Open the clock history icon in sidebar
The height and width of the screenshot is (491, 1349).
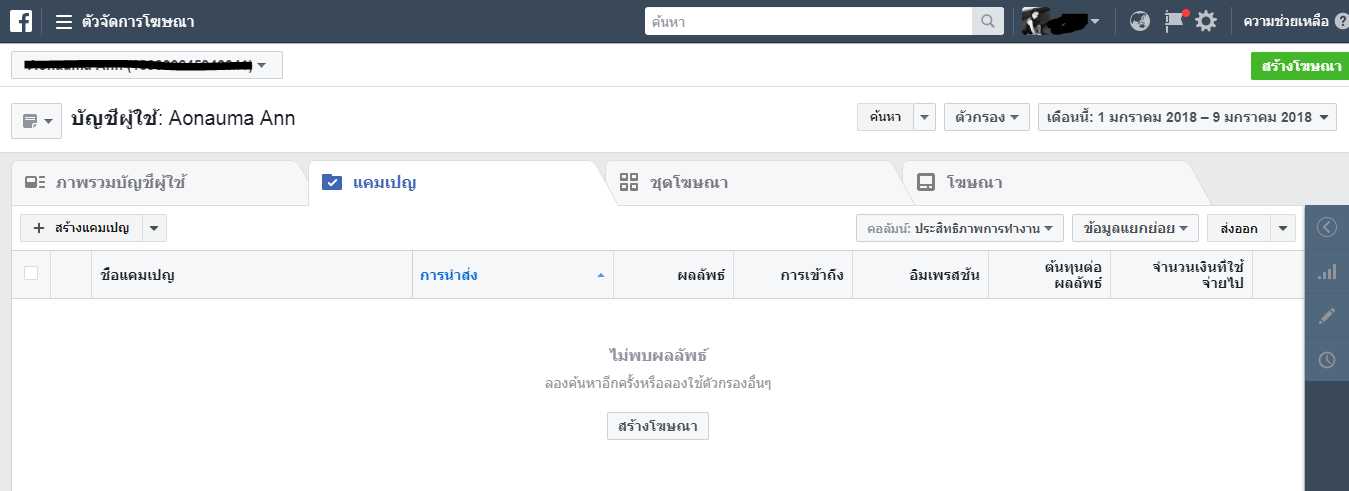1327,360
